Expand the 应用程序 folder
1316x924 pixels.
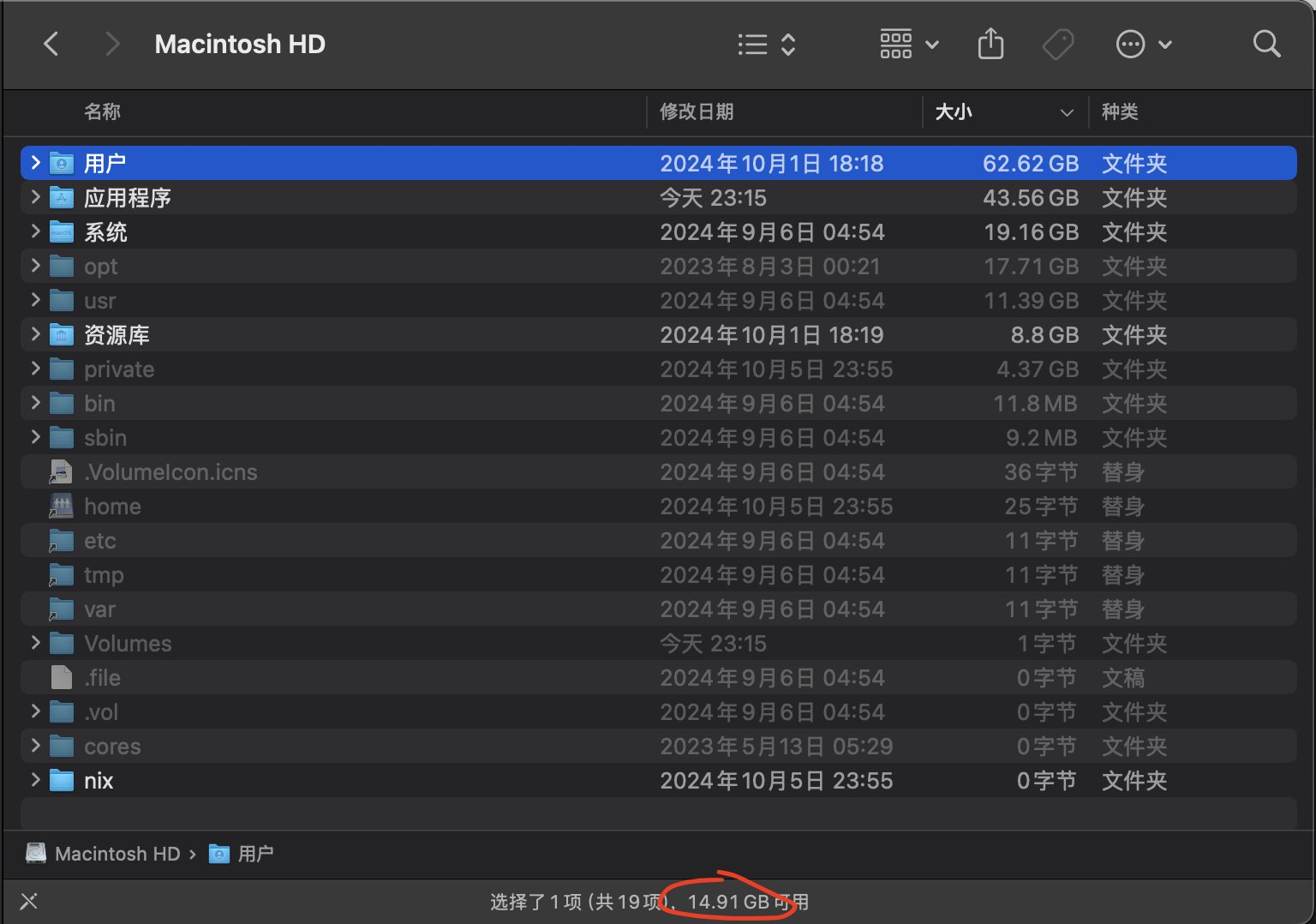point(35,197)
